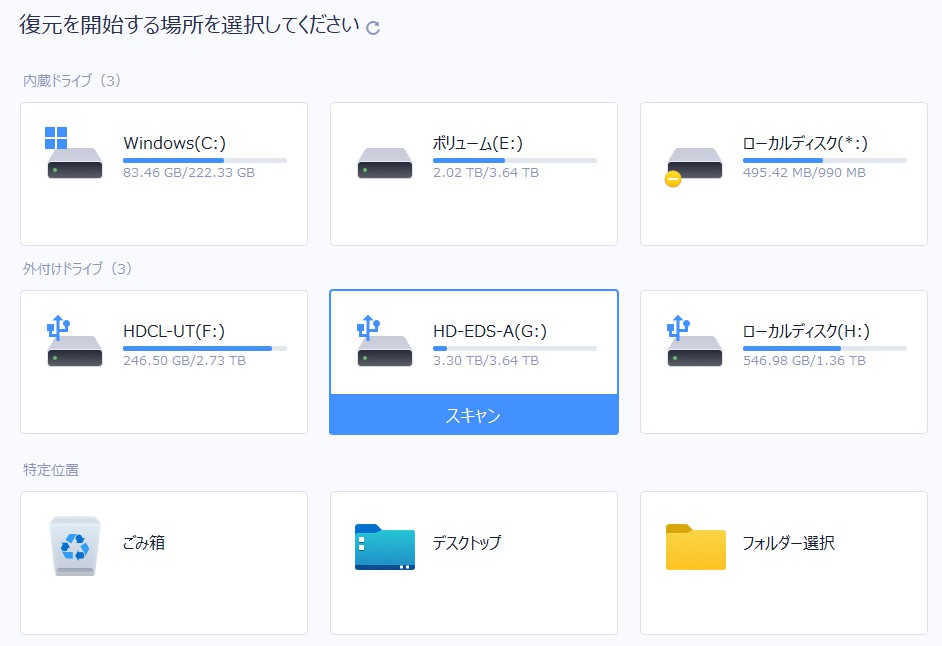This screenshot has height=646, width=942.
Task: Click the ローカルディスク(*:) drive name
Action: tap(805, 143)
